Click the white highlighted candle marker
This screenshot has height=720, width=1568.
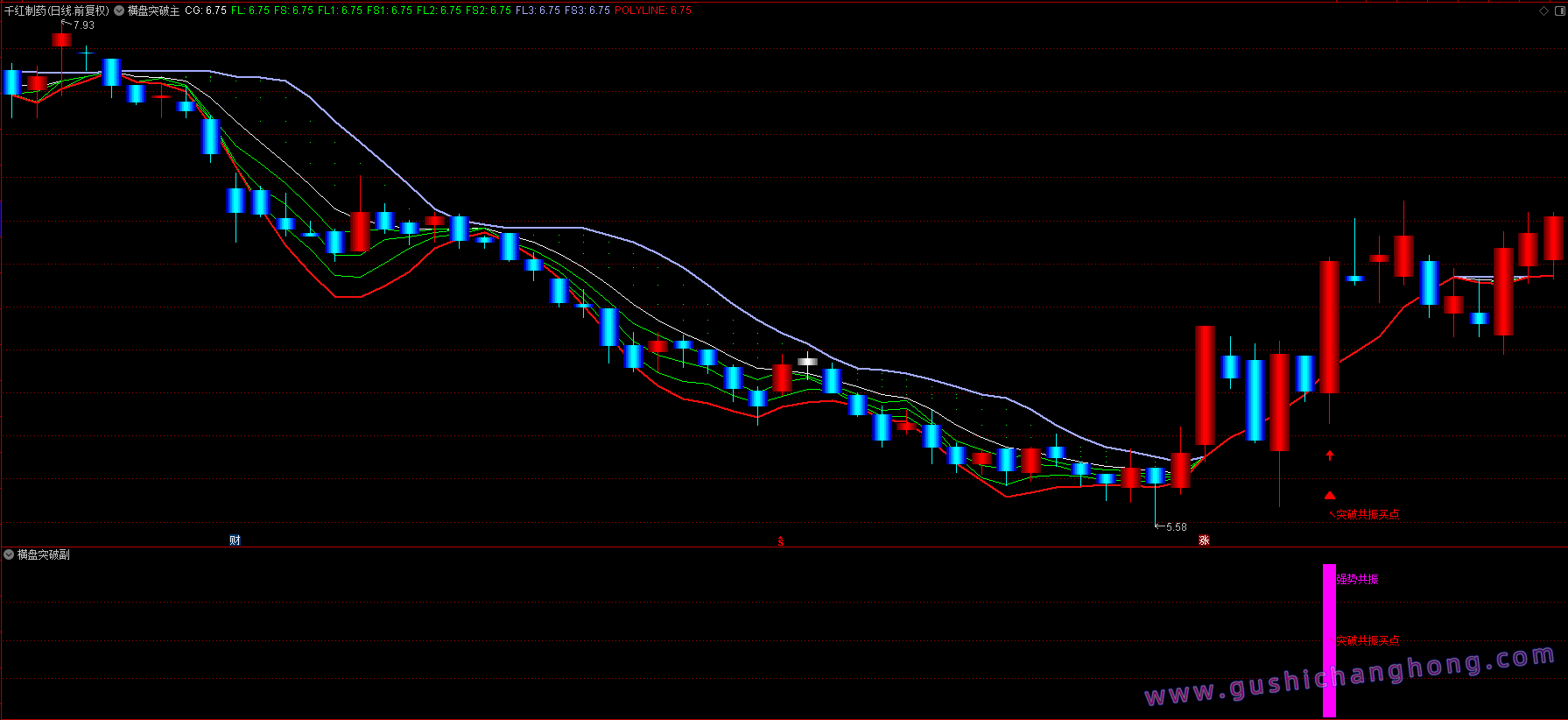[x=807, y=361]
